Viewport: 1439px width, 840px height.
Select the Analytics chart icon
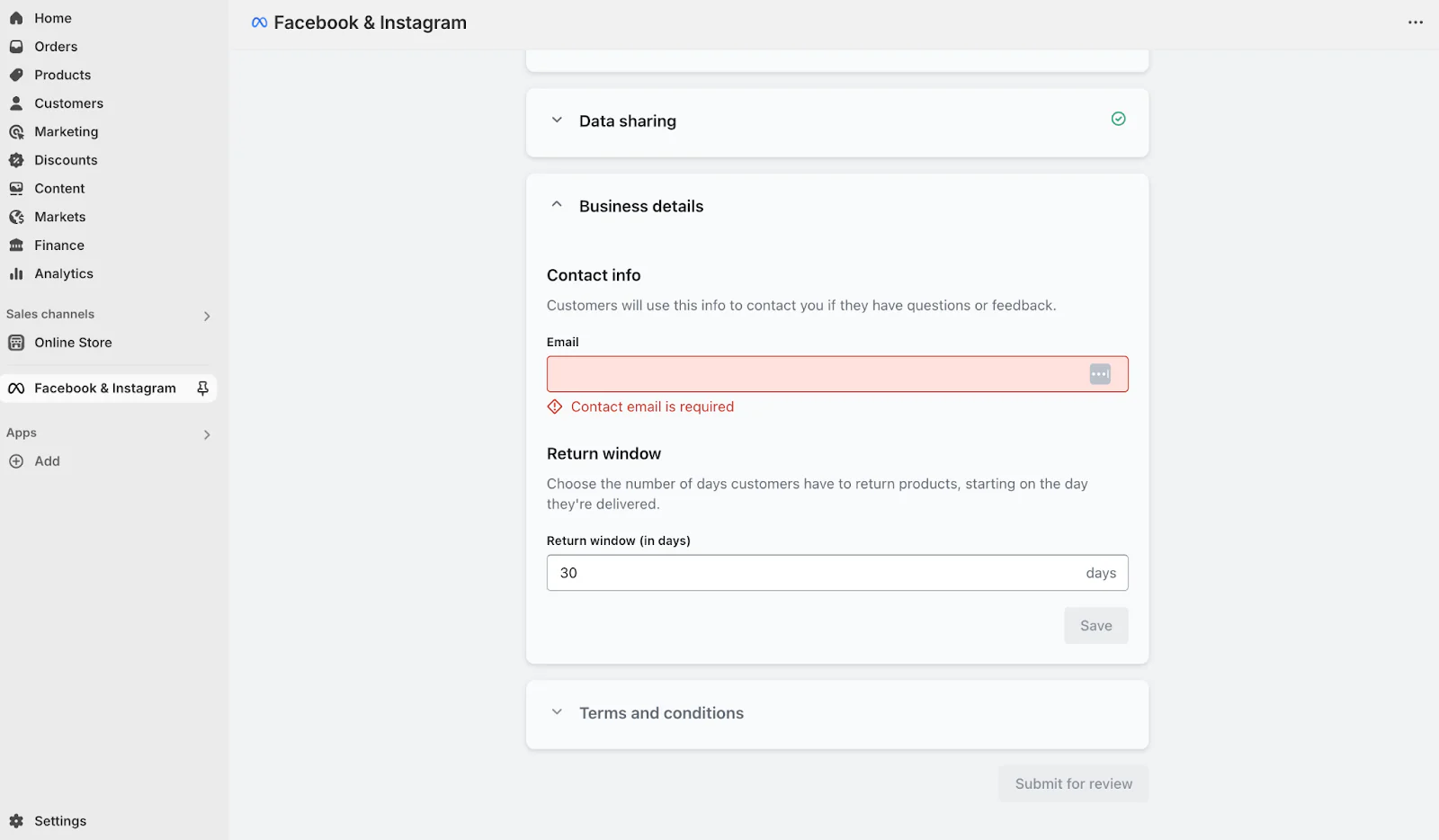[x=16, y=273]
